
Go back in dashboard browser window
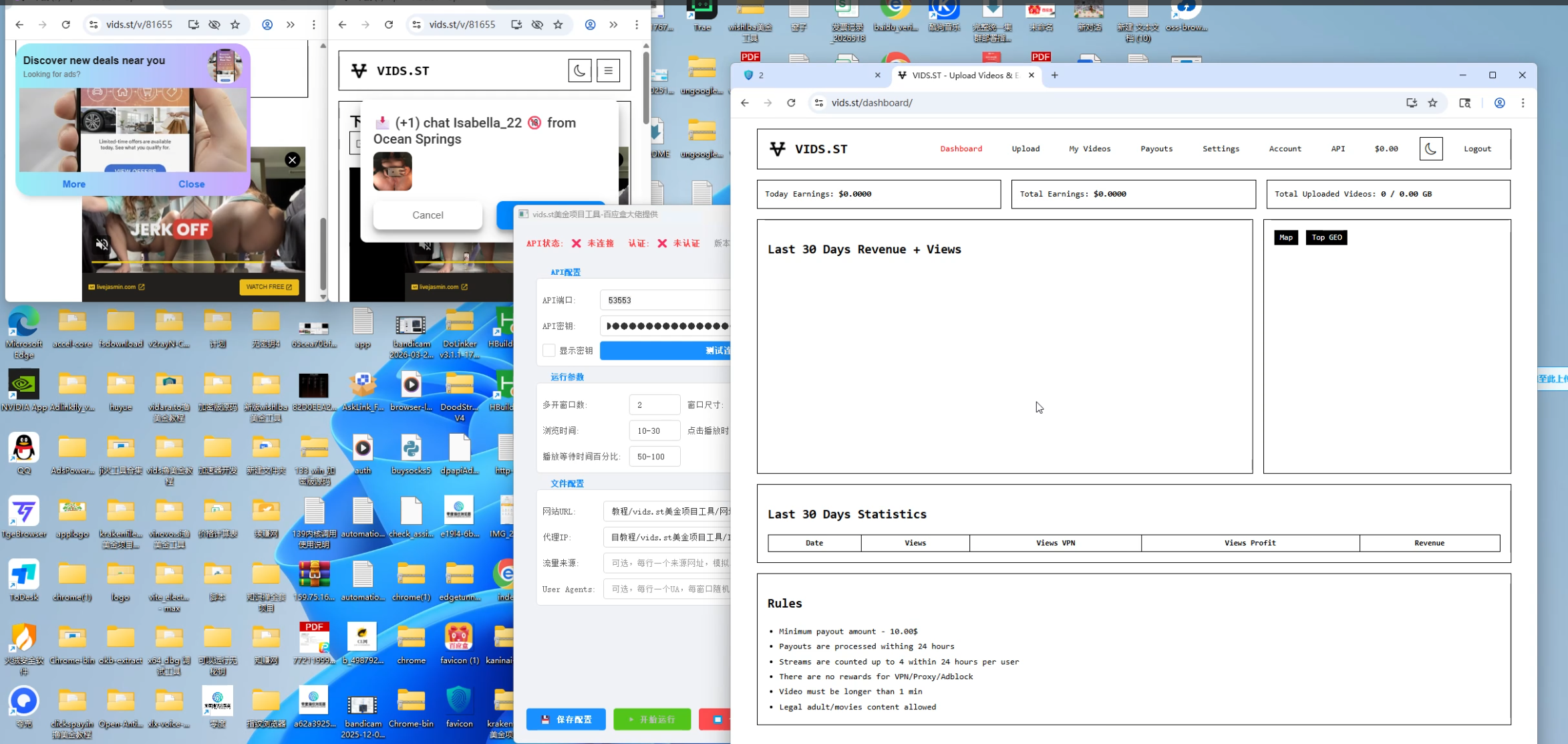(745, 103)
